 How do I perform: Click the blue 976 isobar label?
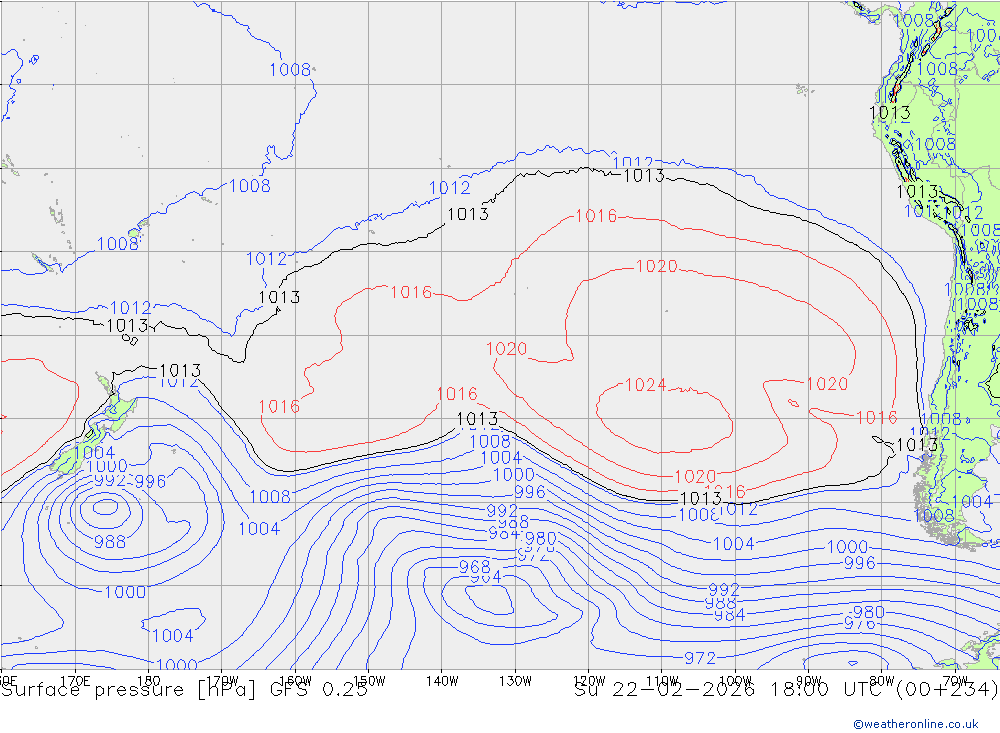click(860, 623)
